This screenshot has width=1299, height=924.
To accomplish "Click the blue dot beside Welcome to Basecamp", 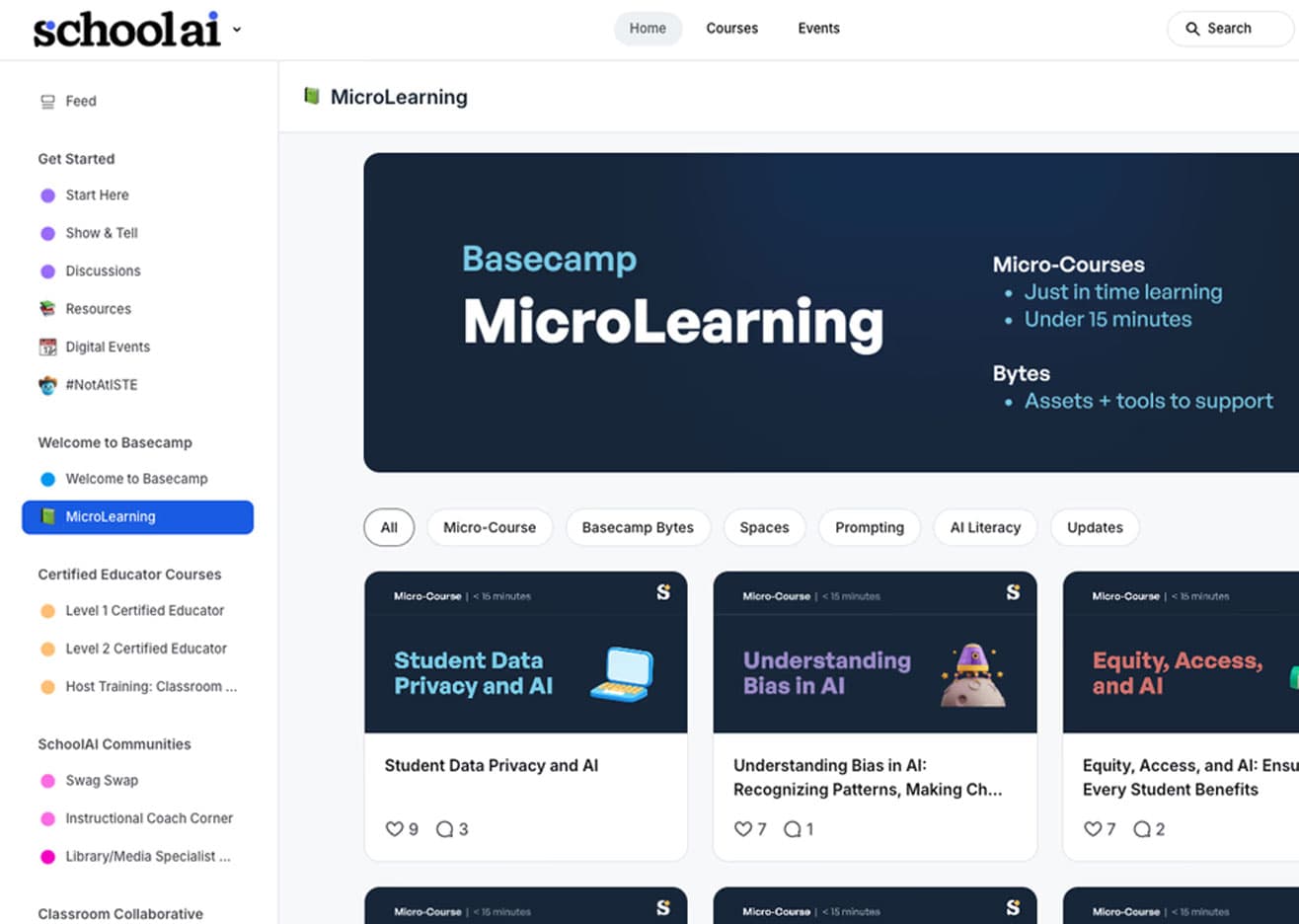I will click(47, 479).
